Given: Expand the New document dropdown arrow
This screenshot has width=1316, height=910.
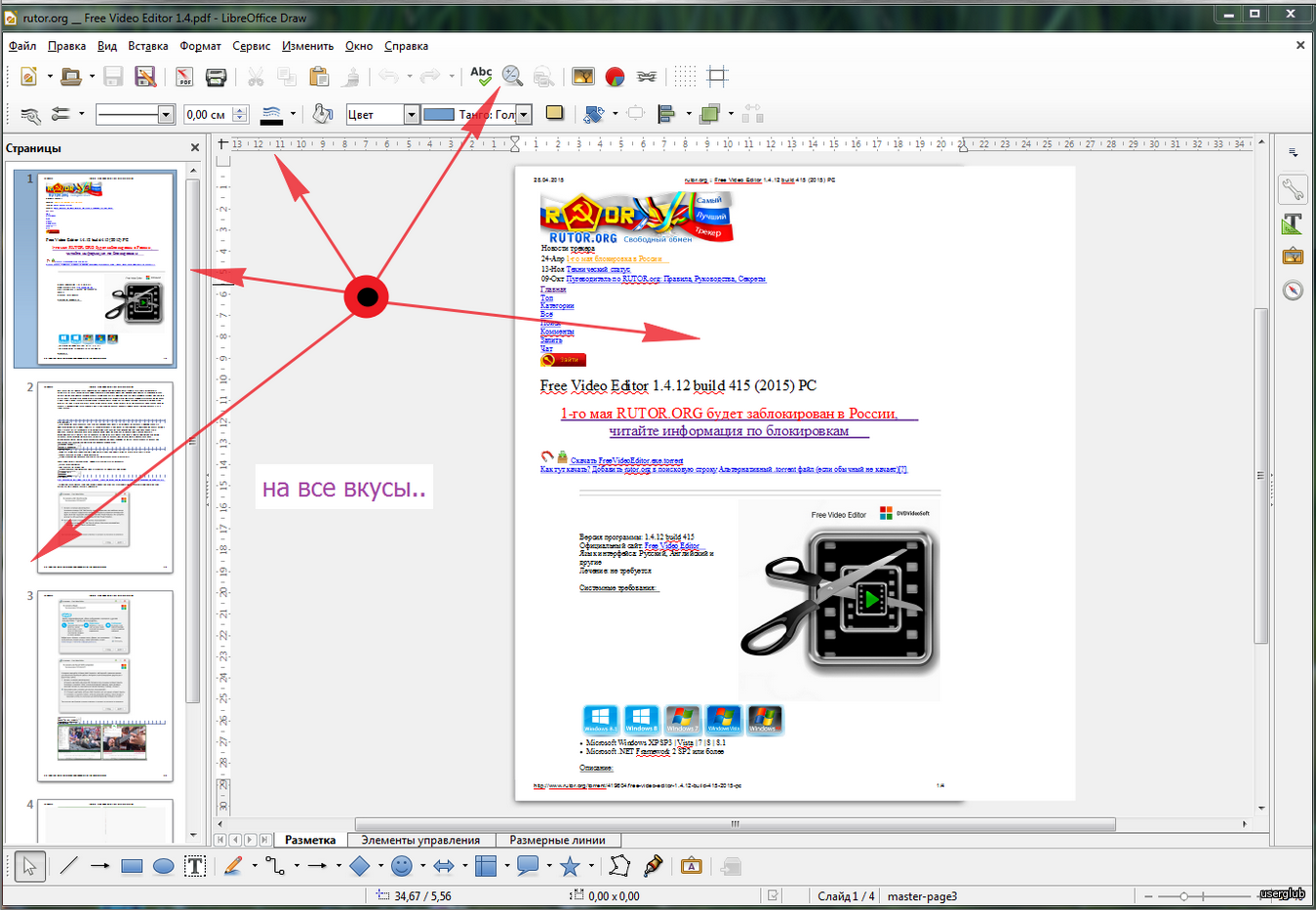Looking at the screenshot, I should 49,76.
